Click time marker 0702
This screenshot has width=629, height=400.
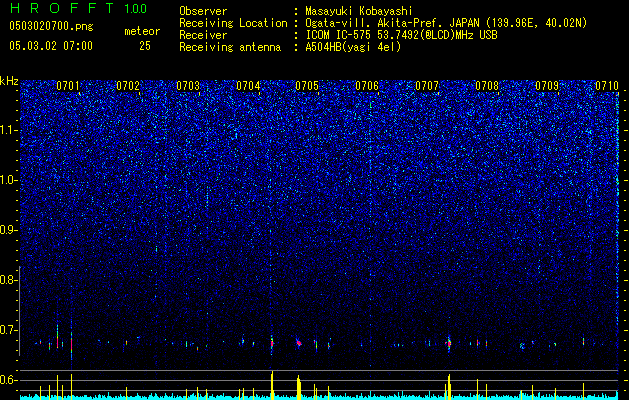click(x=128, y=86)
